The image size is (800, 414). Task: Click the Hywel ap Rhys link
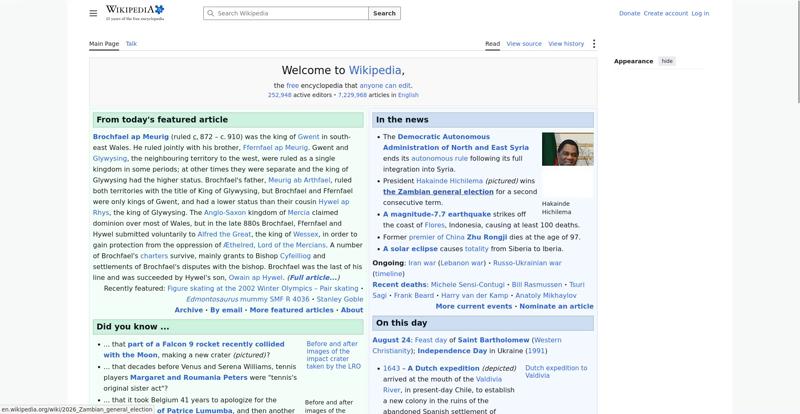pyautogui.click(x=221, y=207)
